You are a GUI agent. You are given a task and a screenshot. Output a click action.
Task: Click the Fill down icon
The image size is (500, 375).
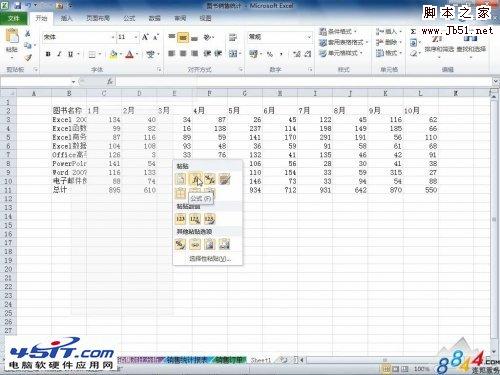[x=413, y=42]
